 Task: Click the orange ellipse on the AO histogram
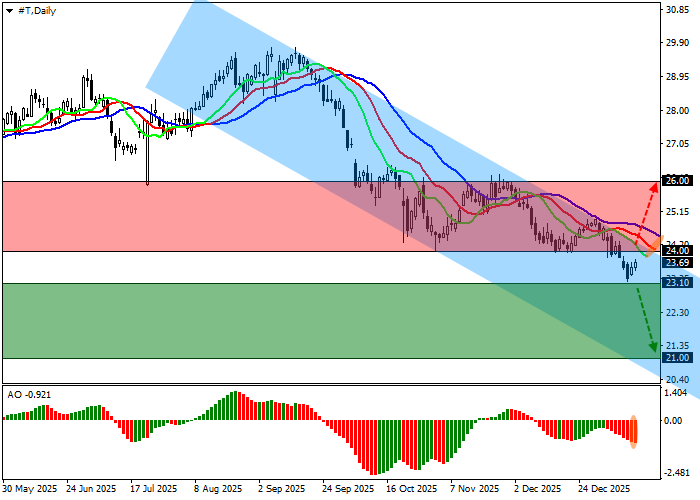click(x=634, y=429)
